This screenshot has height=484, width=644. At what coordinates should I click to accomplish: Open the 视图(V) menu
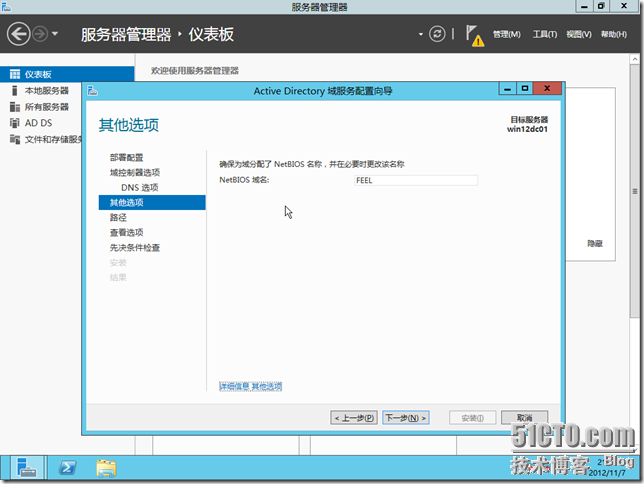point(579,35)
